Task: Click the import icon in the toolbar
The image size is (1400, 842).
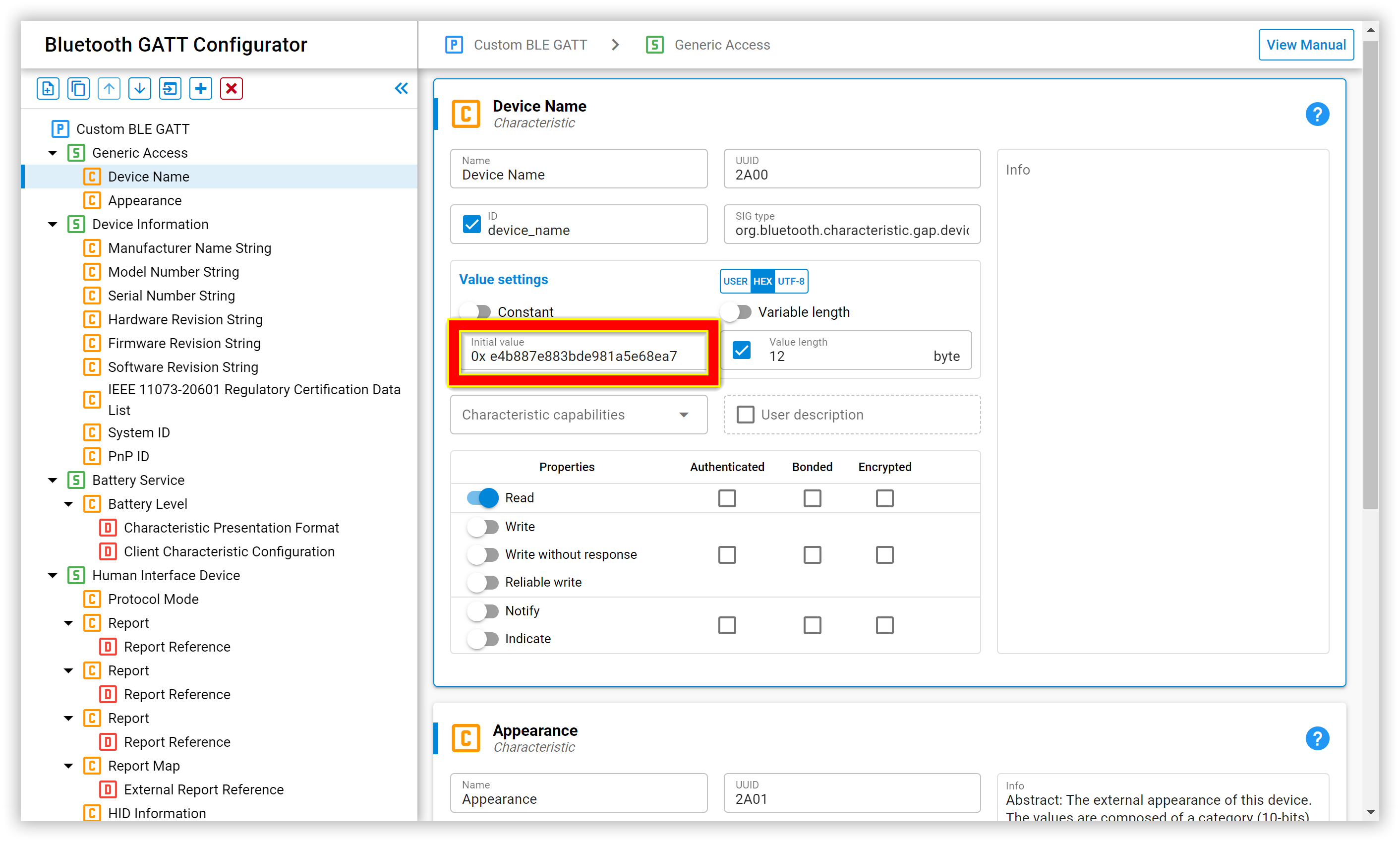Action: [x=170, y=88]
